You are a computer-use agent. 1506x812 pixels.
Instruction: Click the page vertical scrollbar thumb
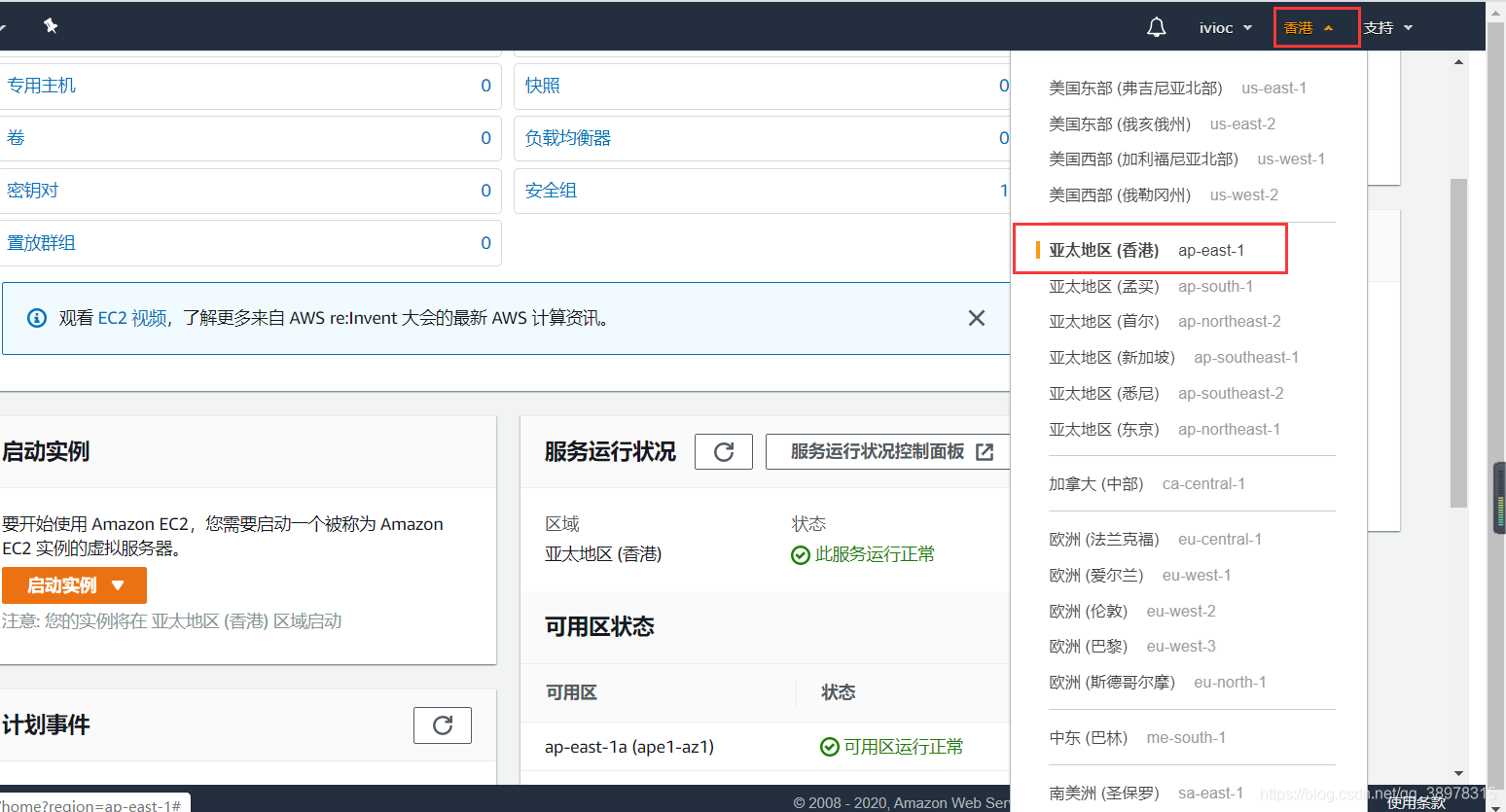1458,342
